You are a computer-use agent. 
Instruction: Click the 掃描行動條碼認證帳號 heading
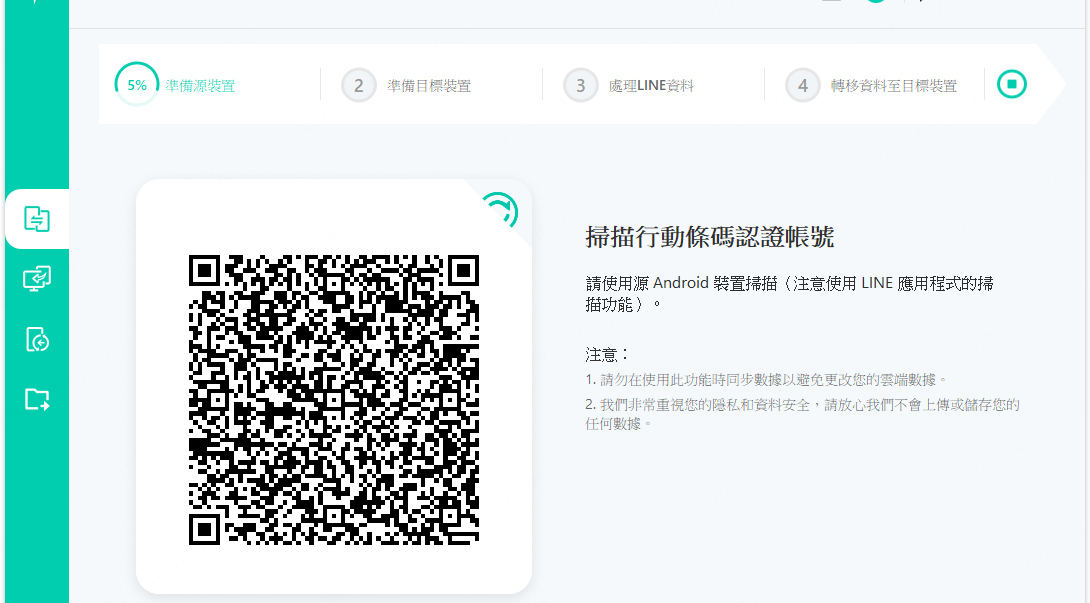709,237
